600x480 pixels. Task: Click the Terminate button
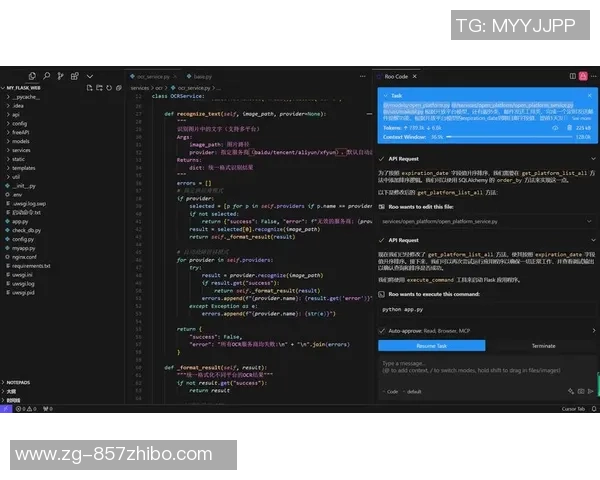[x=543, y=345]
